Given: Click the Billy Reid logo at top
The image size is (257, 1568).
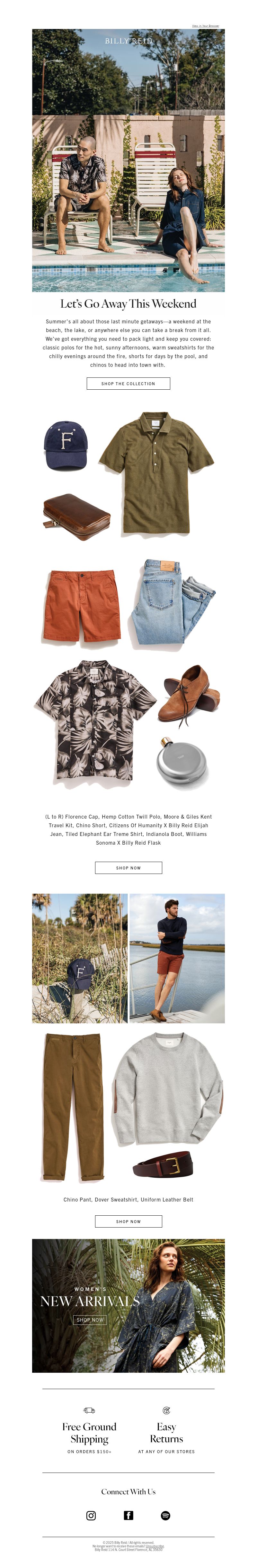Looking at the screenshot, I should click(128, 41).
